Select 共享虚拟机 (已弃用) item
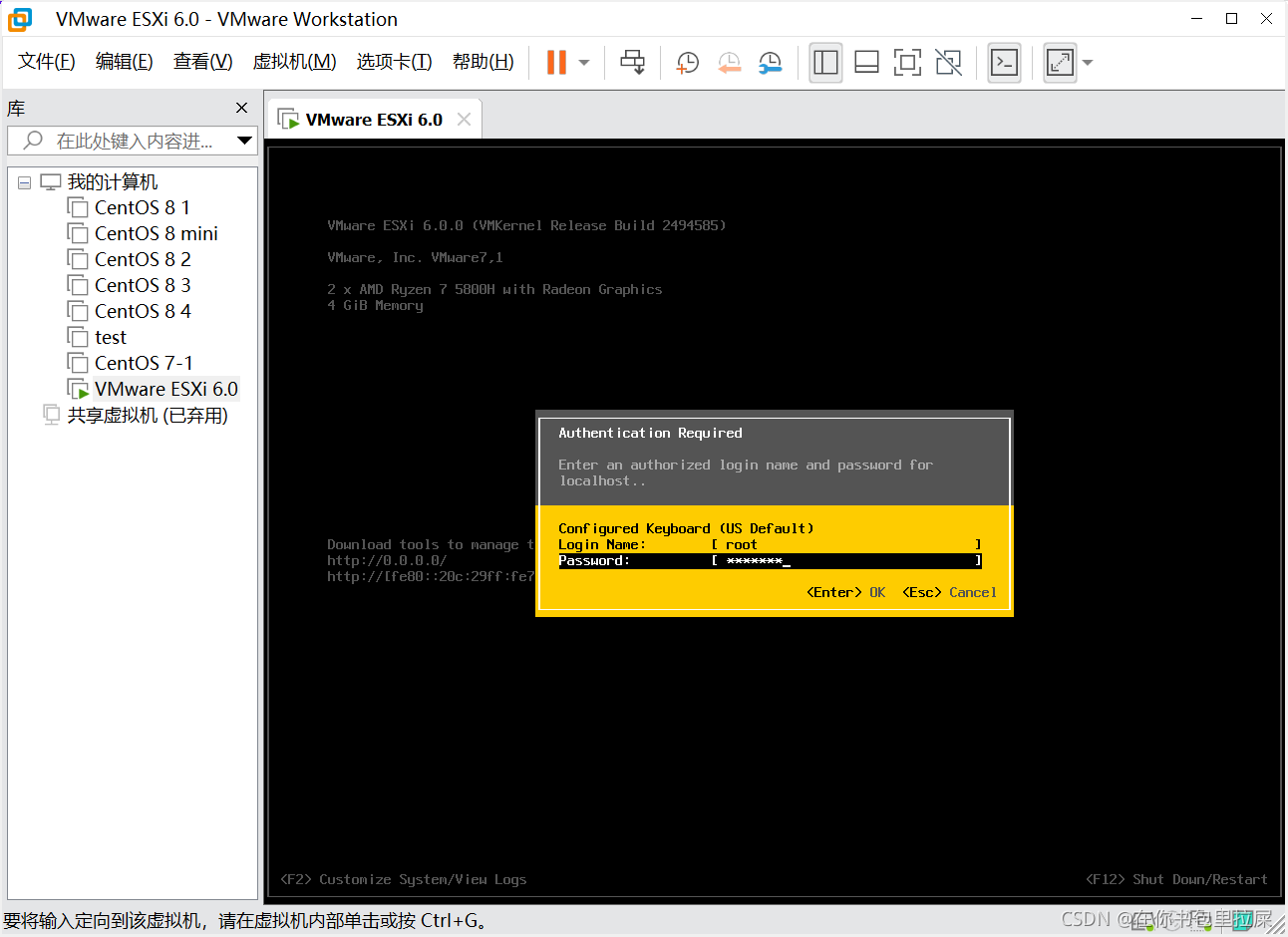 point(148,415)
